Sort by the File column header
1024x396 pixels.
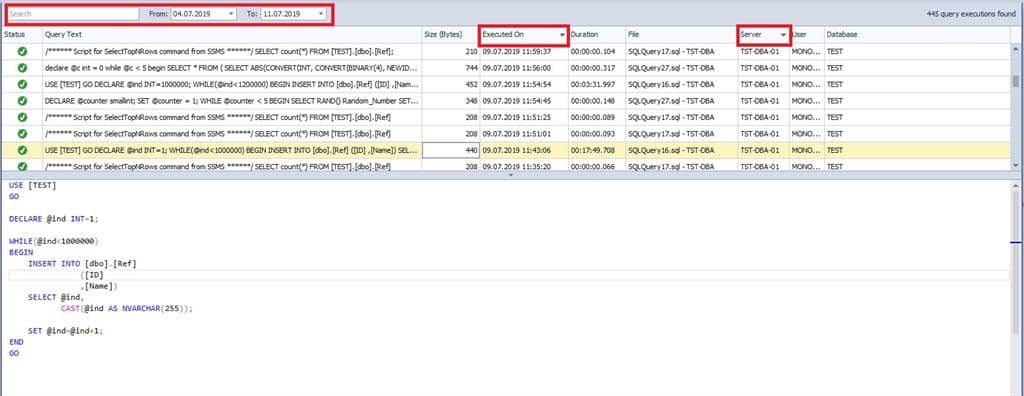tap(680, 35)
